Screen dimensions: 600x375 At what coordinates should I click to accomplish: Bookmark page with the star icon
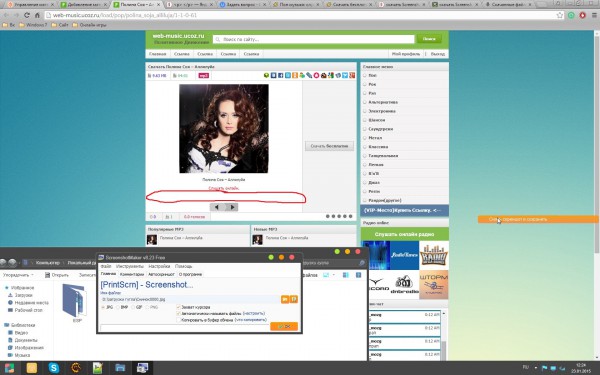(x=560, y=15)
